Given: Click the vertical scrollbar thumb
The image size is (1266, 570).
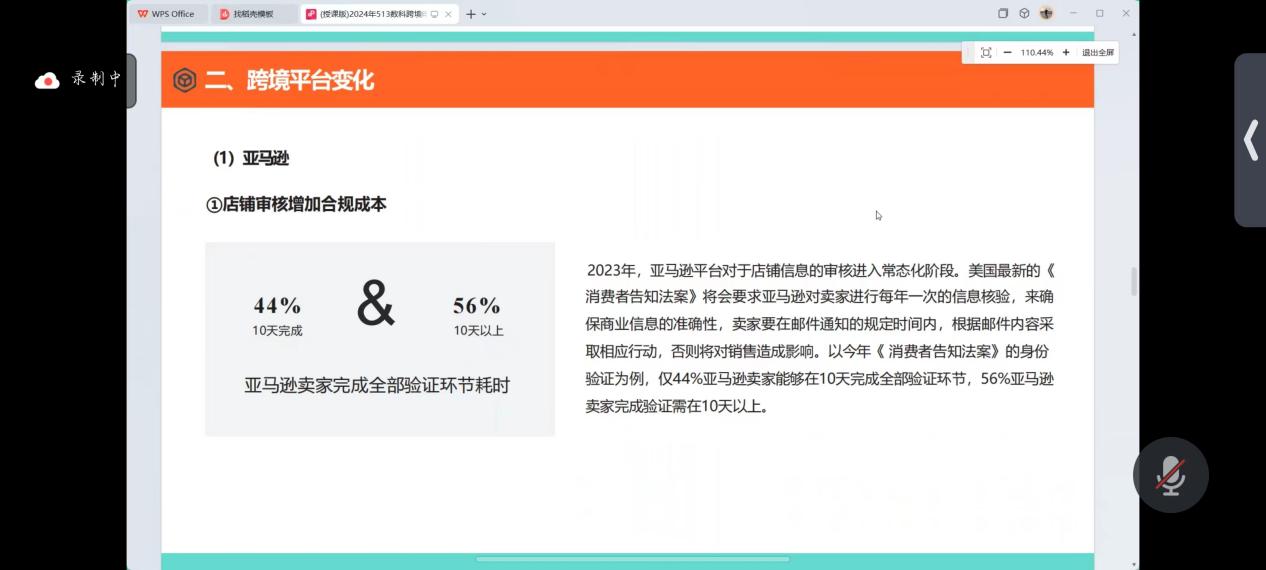Looking at the screenshot, I should [x=1133, y=281].
